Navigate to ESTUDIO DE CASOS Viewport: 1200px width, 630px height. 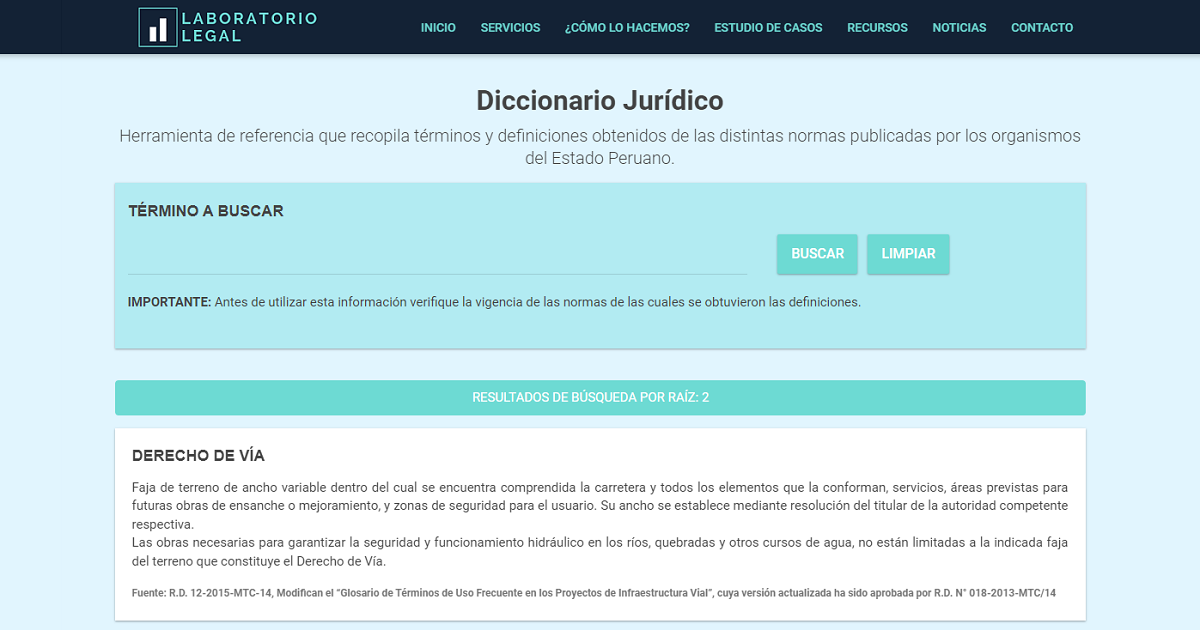[x=768, y=28]
